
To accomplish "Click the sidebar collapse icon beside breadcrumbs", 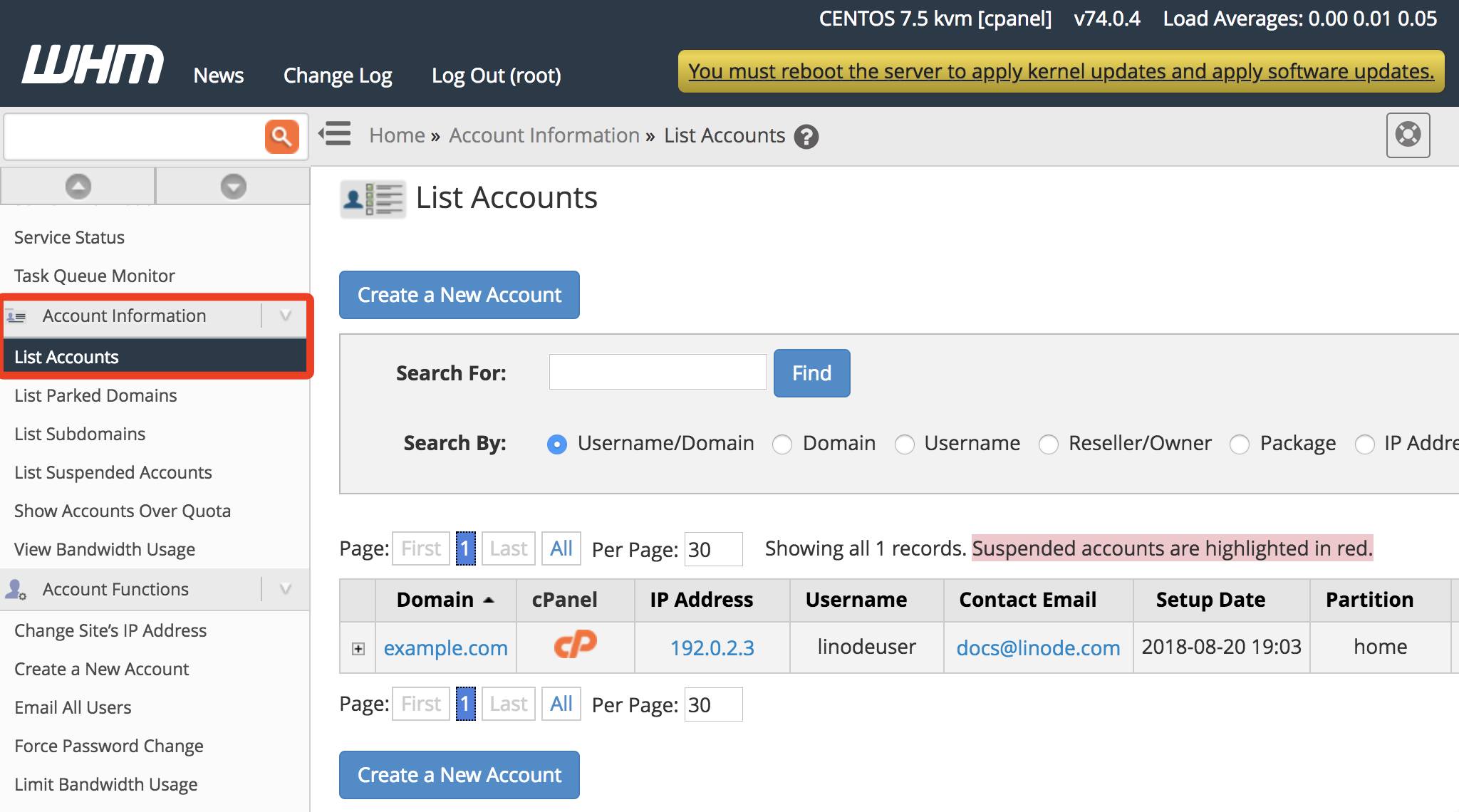I will [x=334, y=134].
